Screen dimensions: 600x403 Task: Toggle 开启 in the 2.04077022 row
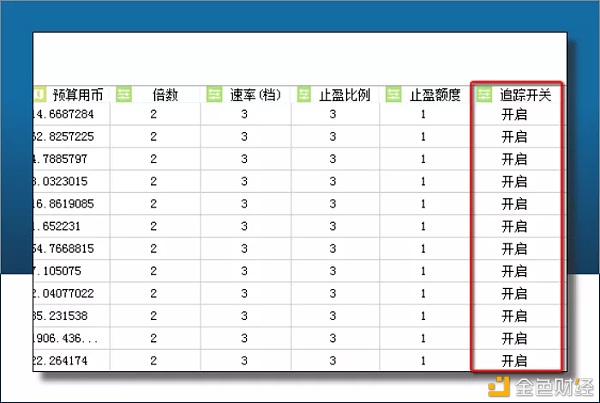pyautogui.click(x=514, y=294)
